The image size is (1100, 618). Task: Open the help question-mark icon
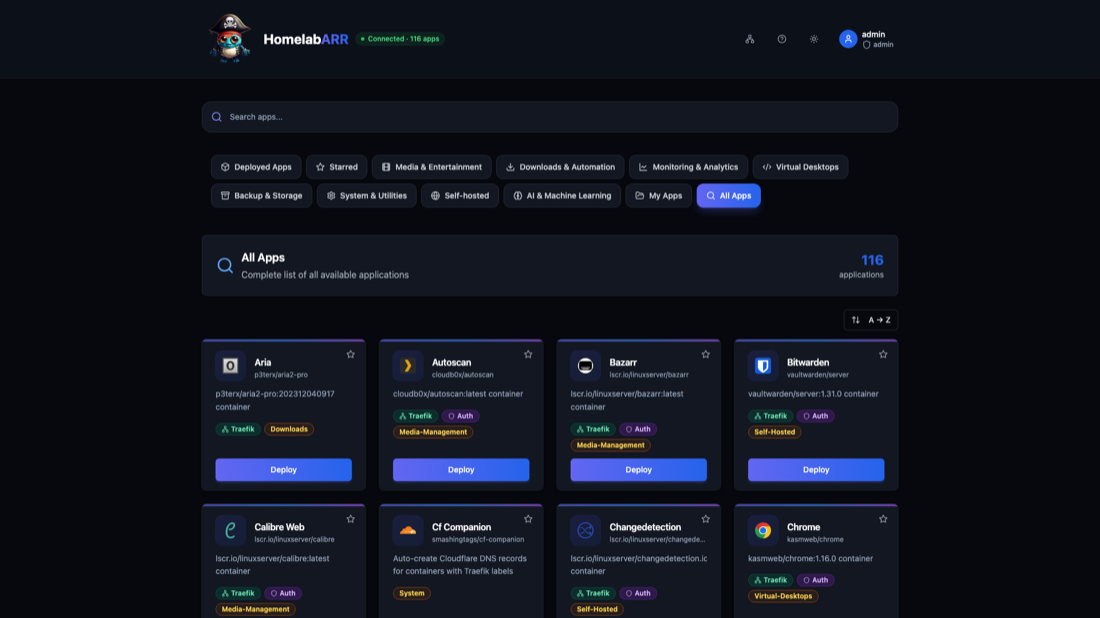782,39
